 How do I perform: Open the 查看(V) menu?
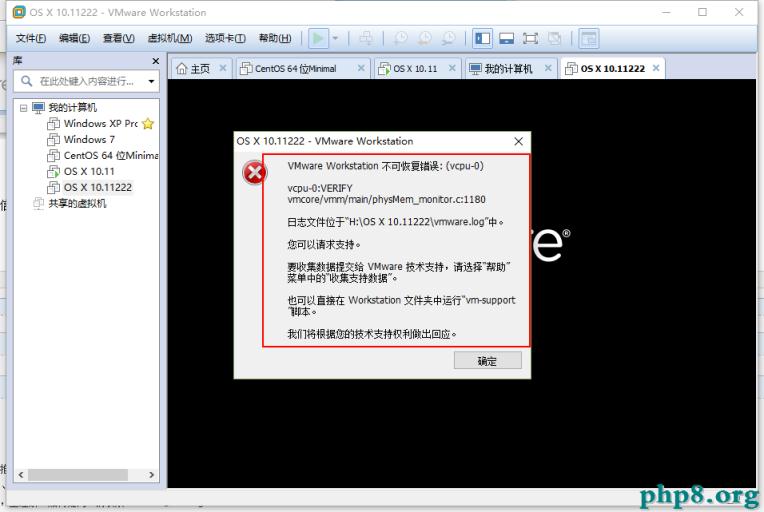(118, 38)
